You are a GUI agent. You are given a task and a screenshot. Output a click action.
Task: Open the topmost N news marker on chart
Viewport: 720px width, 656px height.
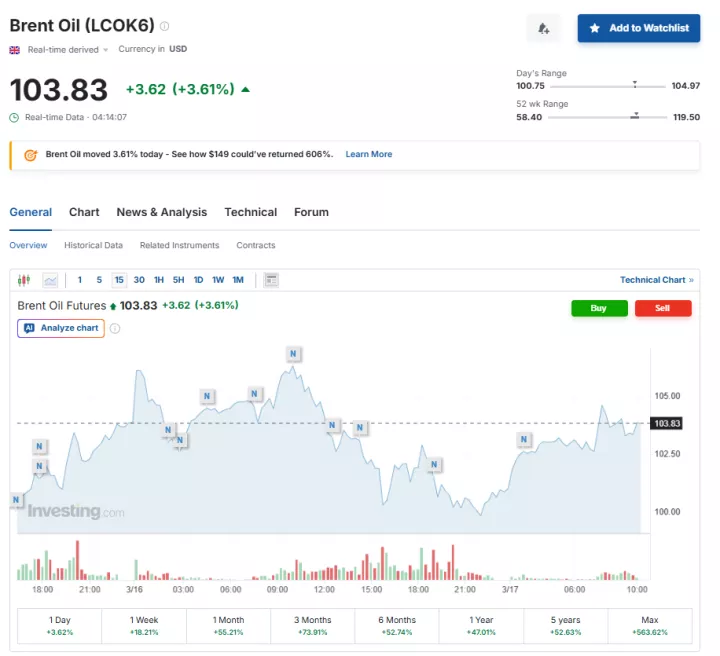(x=294, y=353)
